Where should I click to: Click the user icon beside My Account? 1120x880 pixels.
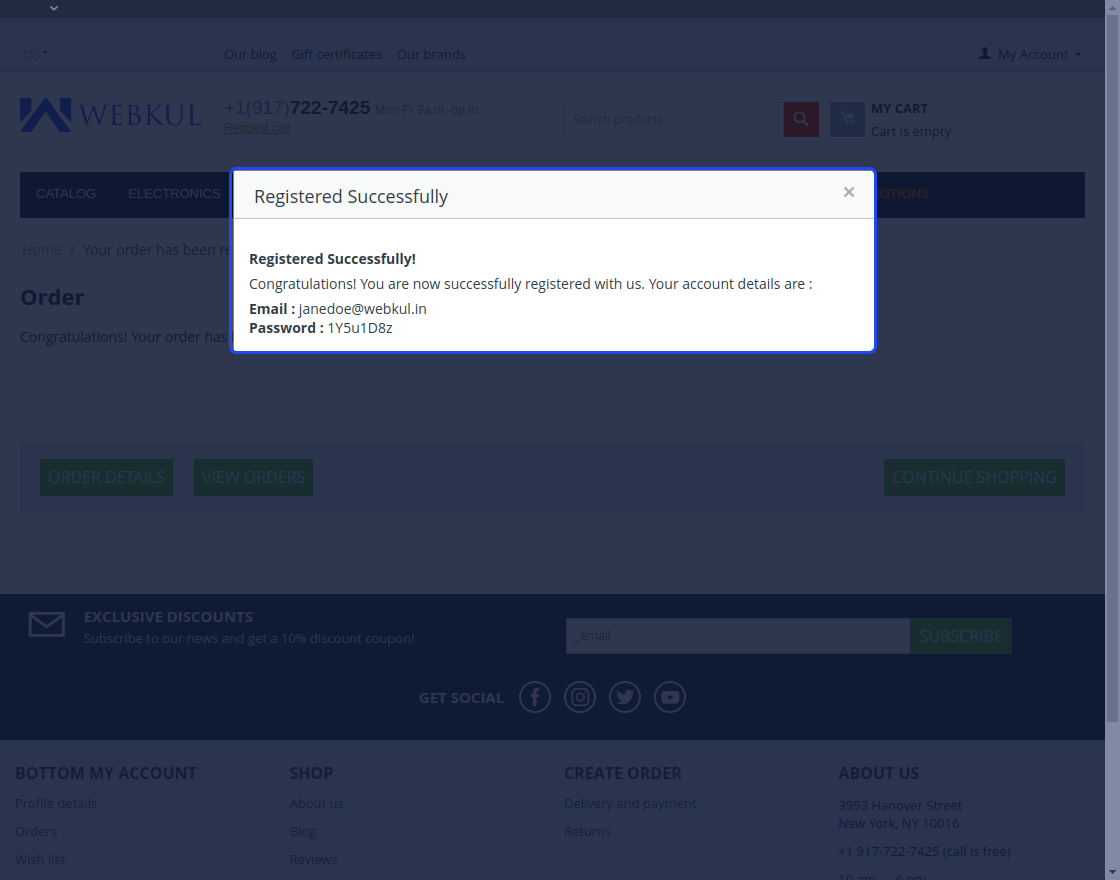pos(984,54)
